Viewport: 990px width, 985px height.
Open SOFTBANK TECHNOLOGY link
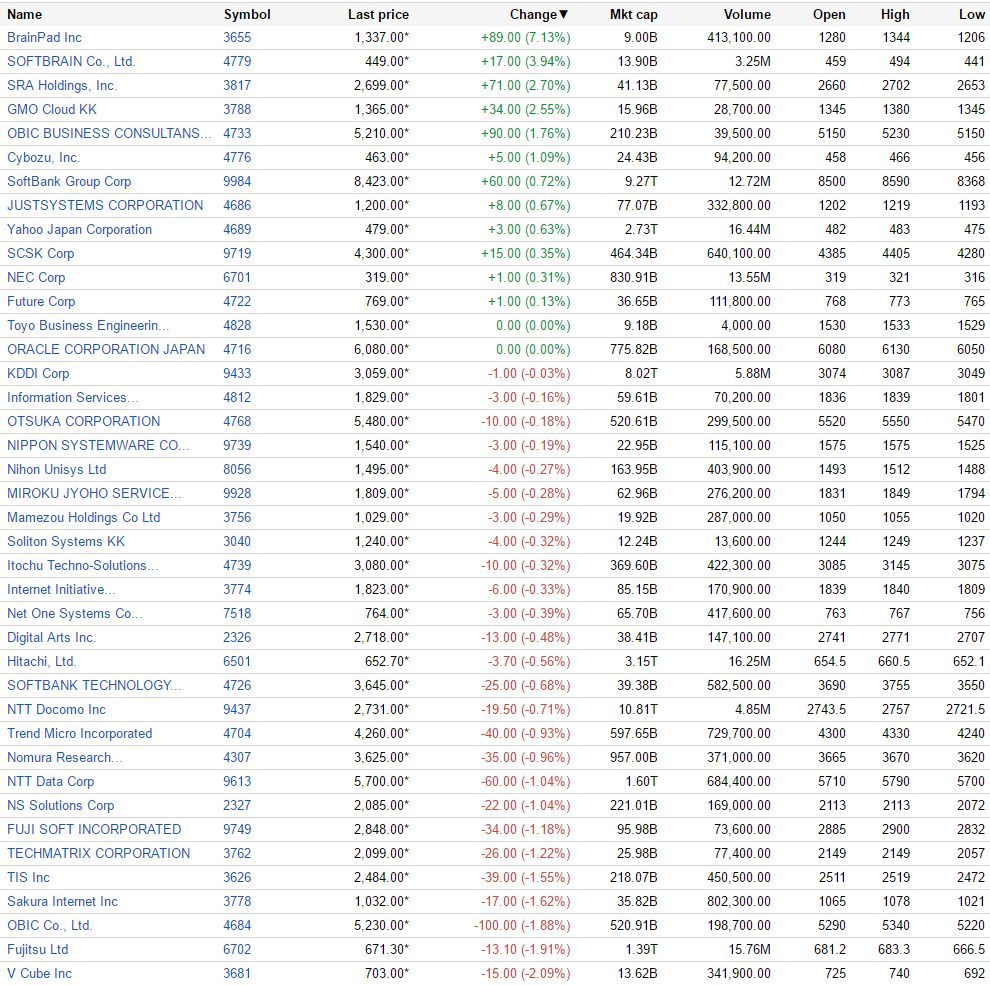pyautogui.click(x=94, y=685)
